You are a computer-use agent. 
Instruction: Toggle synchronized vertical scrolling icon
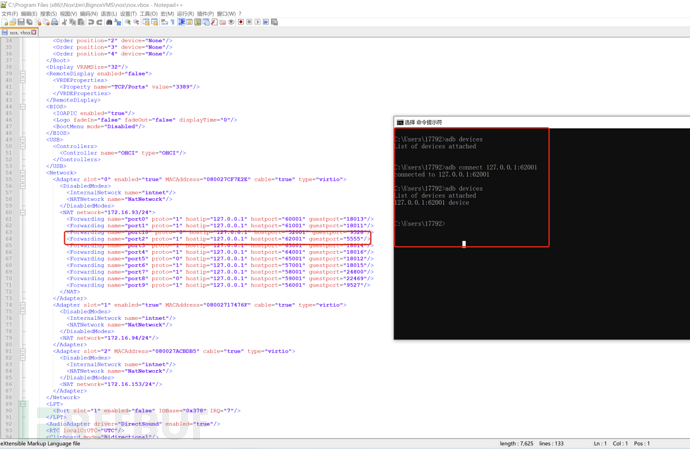tap(147, 22)
